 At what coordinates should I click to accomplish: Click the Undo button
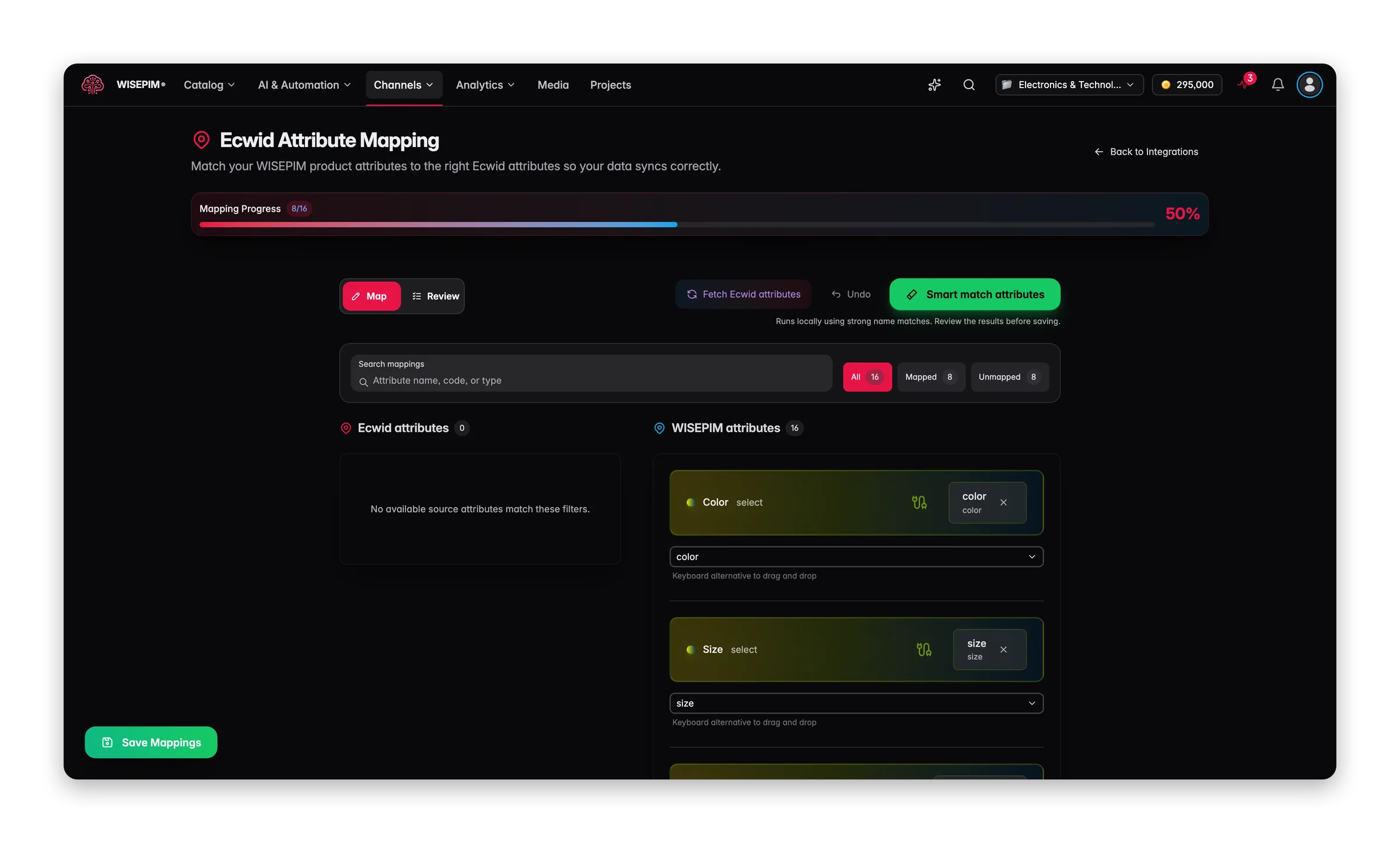850,295
